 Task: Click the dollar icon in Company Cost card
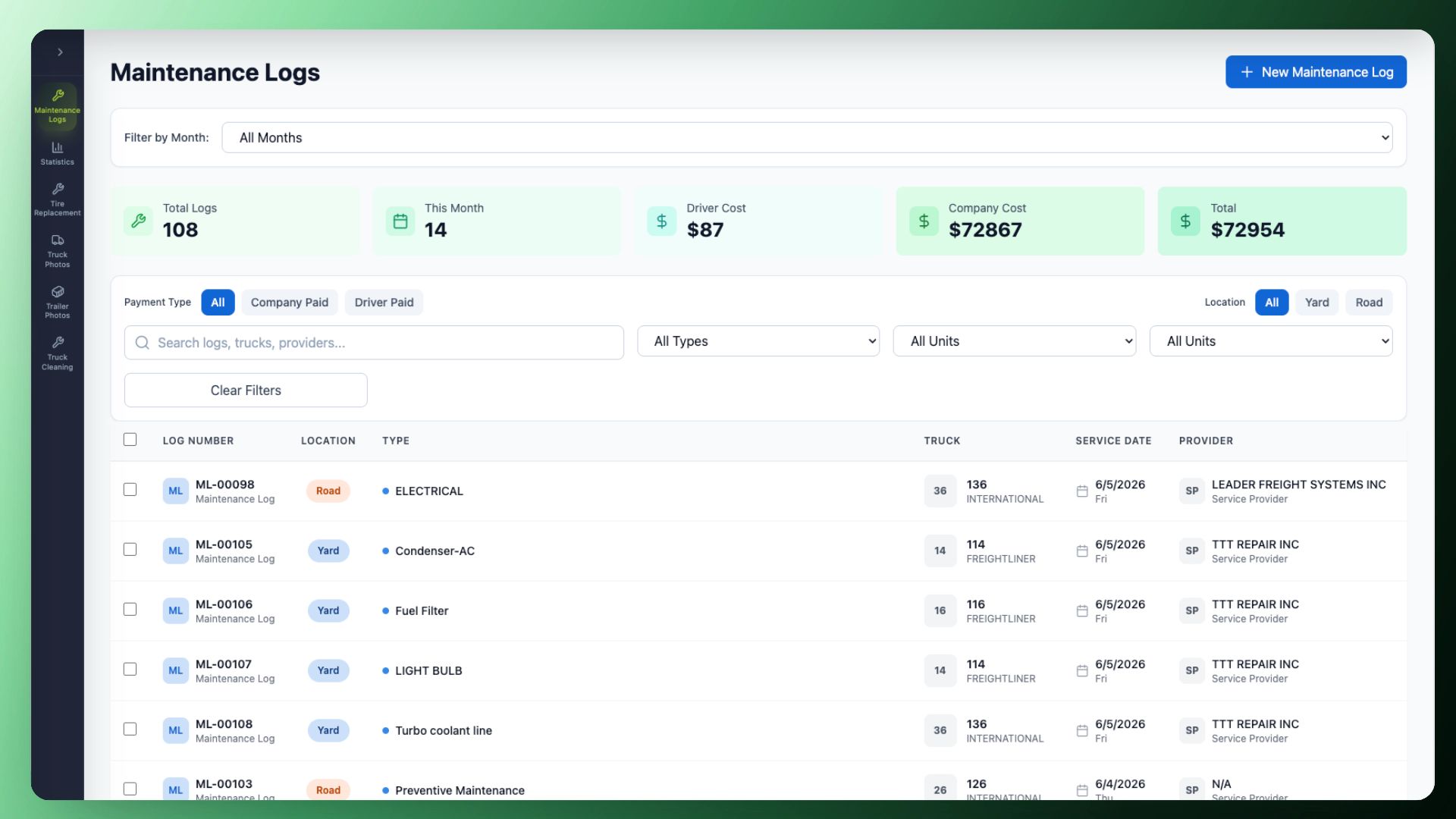point(924,221)
